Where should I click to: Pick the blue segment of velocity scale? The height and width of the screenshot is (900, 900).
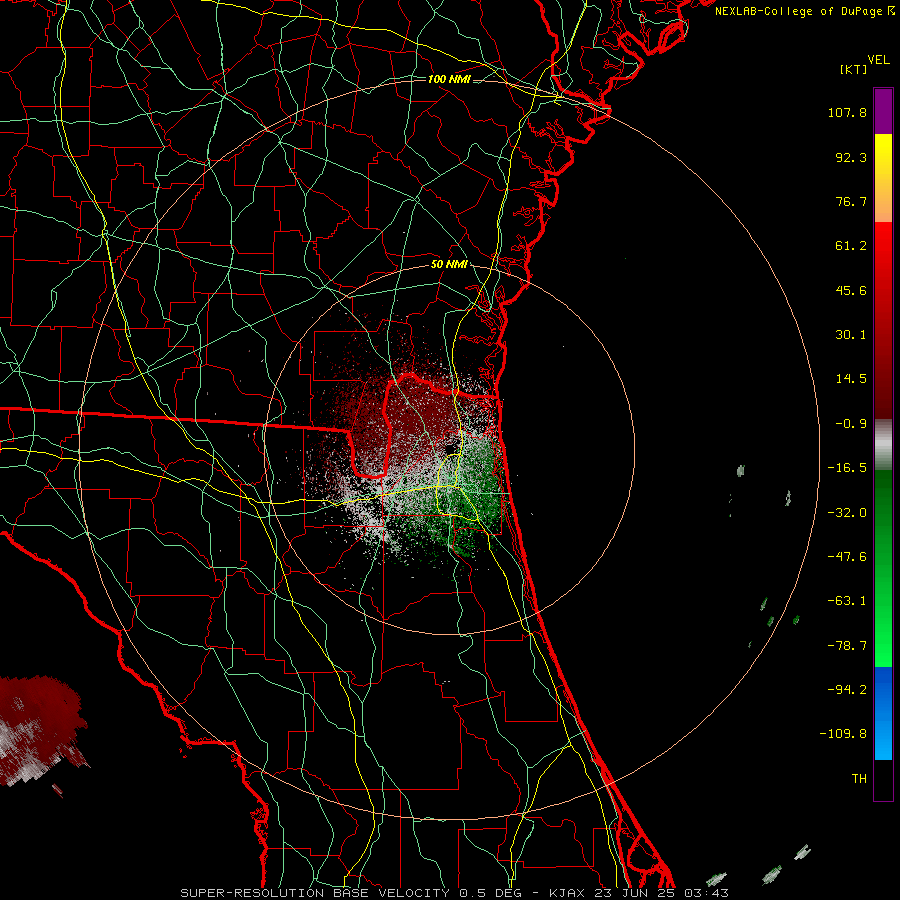pos(883,713)
